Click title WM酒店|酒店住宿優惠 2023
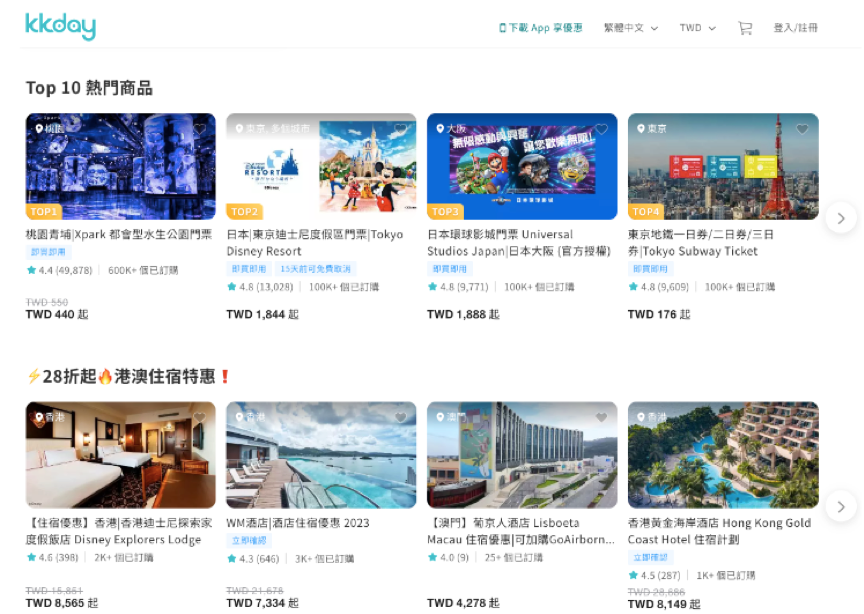The image size is (864, 614). pos(298,523)
